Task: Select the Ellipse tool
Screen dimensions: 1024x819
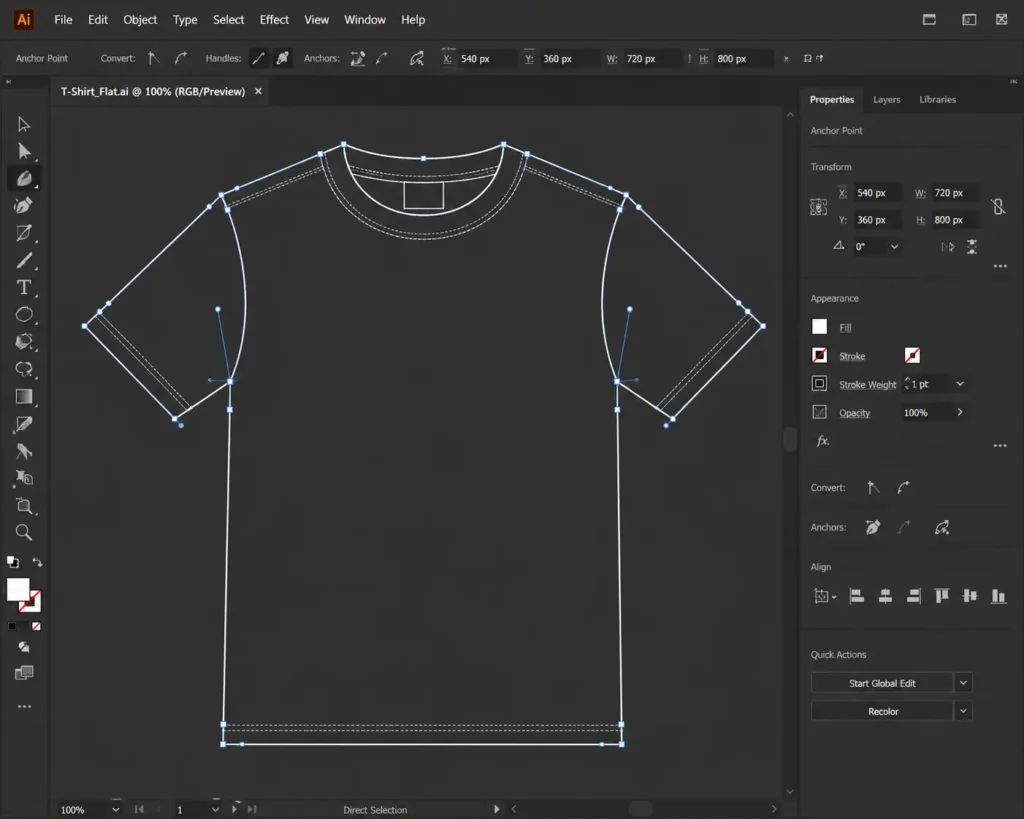Action: coord(24,315)
